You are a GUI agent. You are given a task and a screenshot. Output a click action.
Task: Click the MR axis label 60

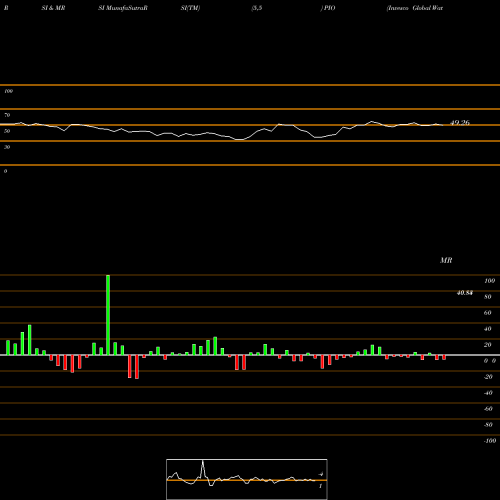coord(488,313)
